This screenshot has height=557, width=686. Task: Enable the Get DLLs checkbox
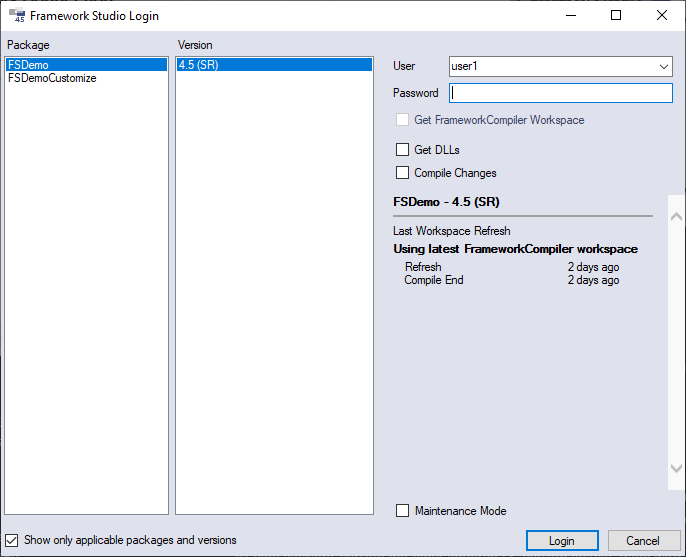pos(402,150)
